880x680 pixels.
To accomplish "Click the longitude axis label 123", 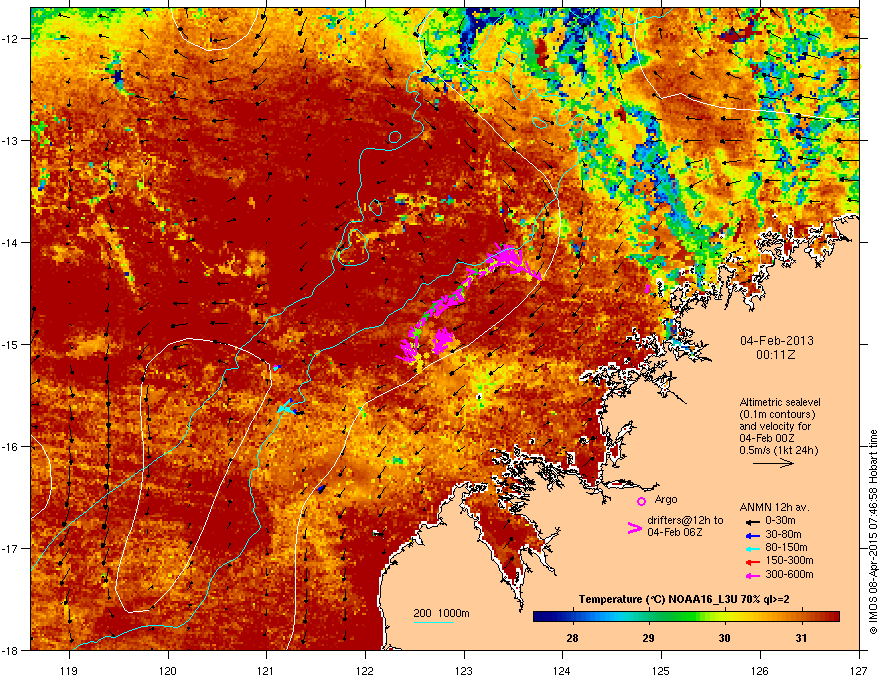I will point(464,670).
